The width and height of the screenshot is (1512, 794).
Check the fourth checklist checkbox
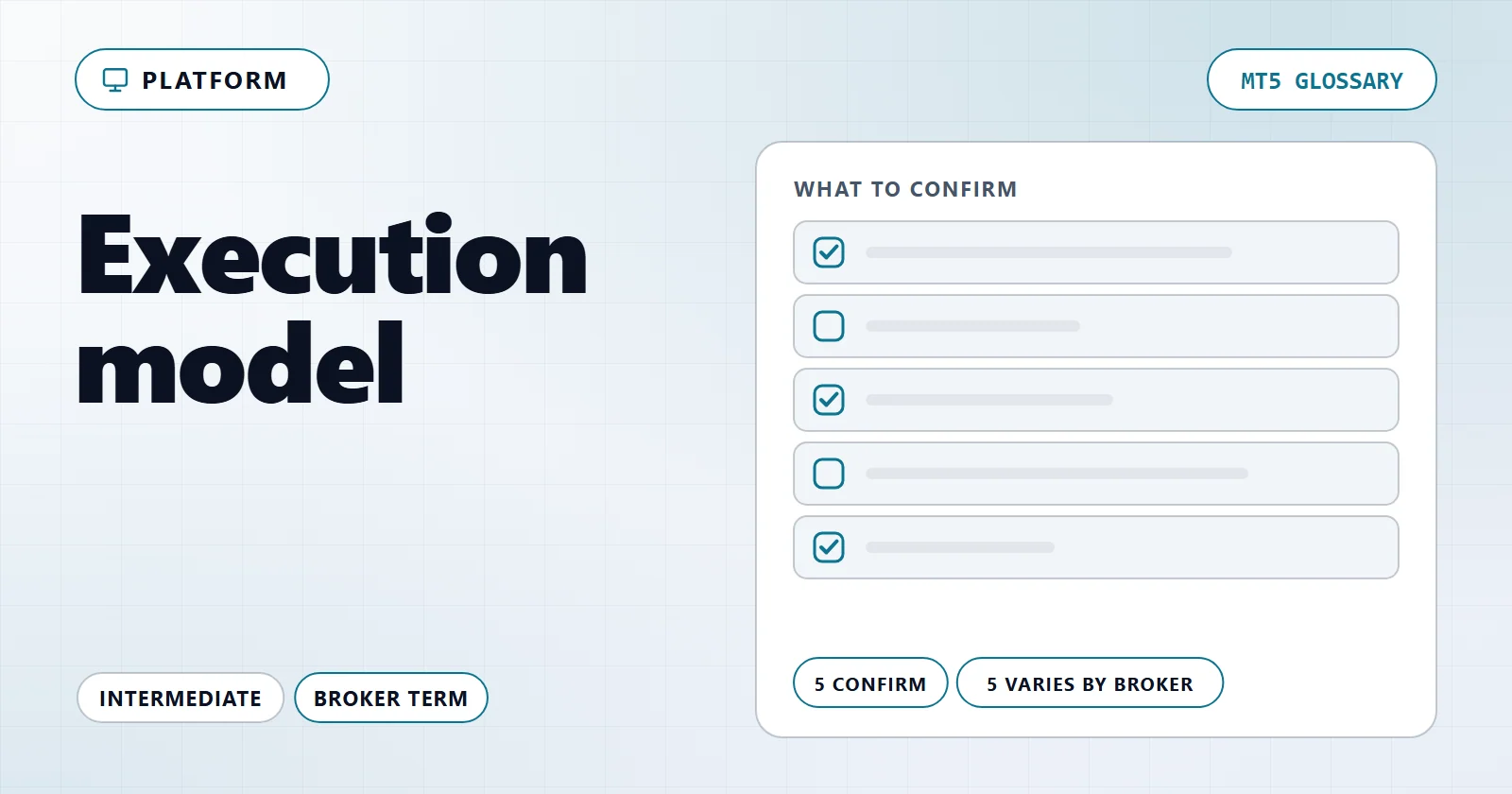click(829, 474)
